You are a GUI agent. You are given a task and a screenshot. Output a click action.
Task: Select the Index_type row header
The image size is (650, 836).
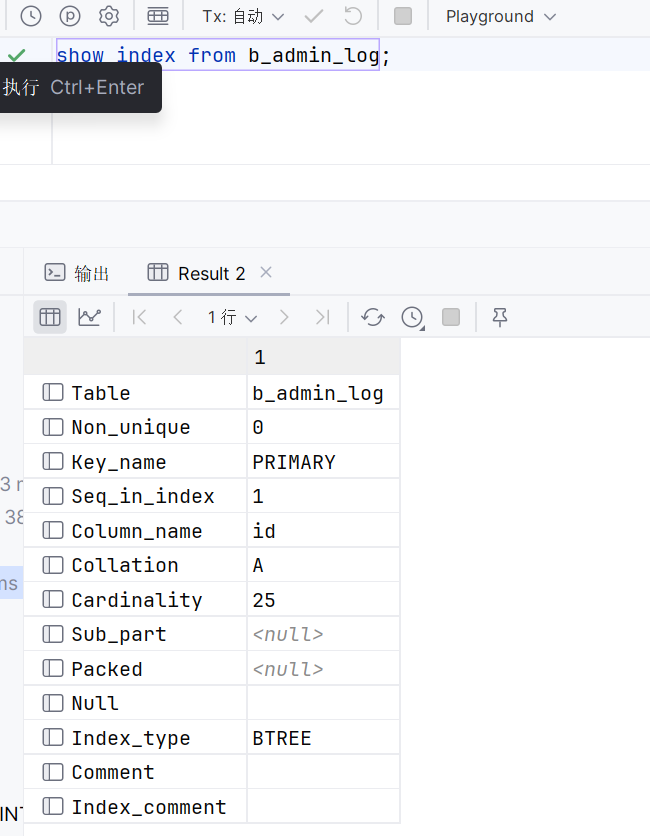(135, 738)
